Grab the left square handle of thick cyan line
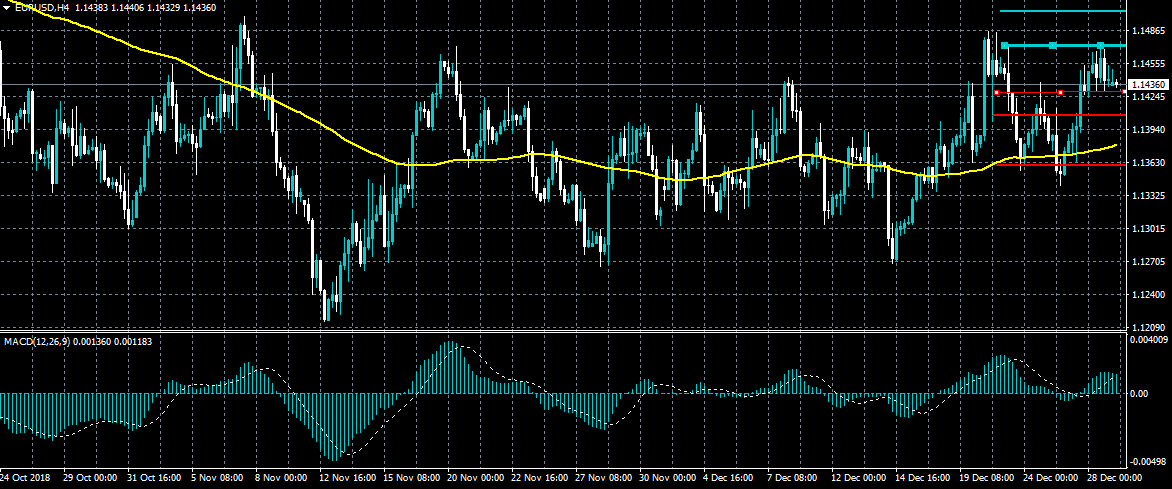The image size is (1172, 489). pyautogui.click(x=1004, y=46)
